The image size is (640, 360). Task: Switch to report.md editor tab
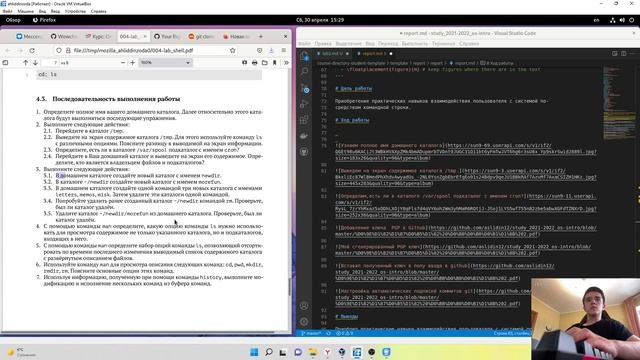(374, 53)
